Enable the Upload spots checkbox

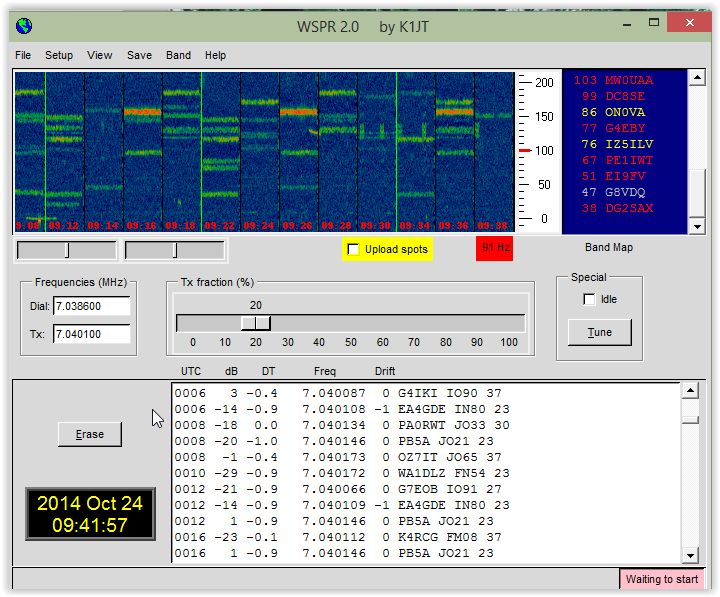[353, 249]
